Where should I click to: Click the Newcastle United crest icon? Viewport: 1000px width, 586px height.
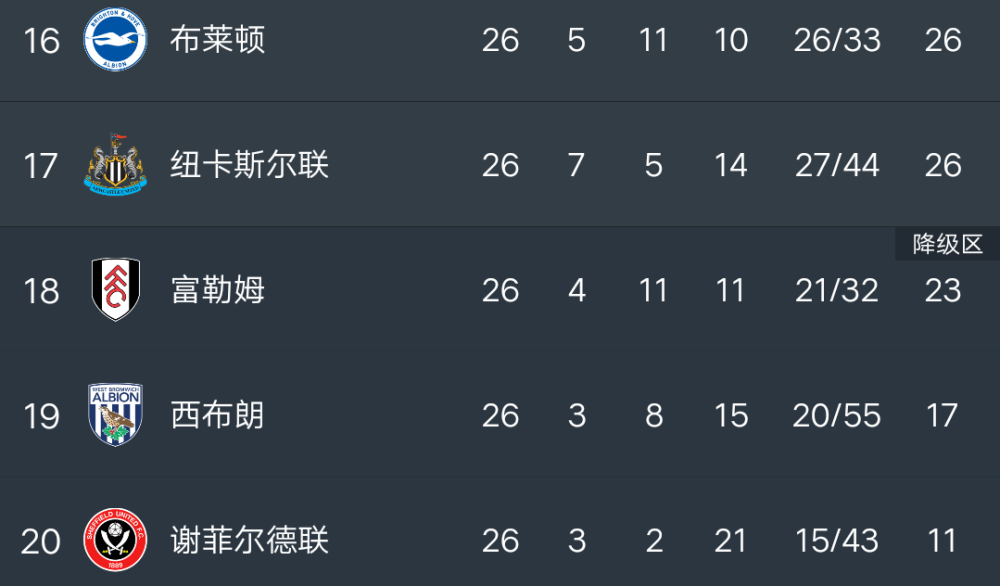(x=115, y=164)
